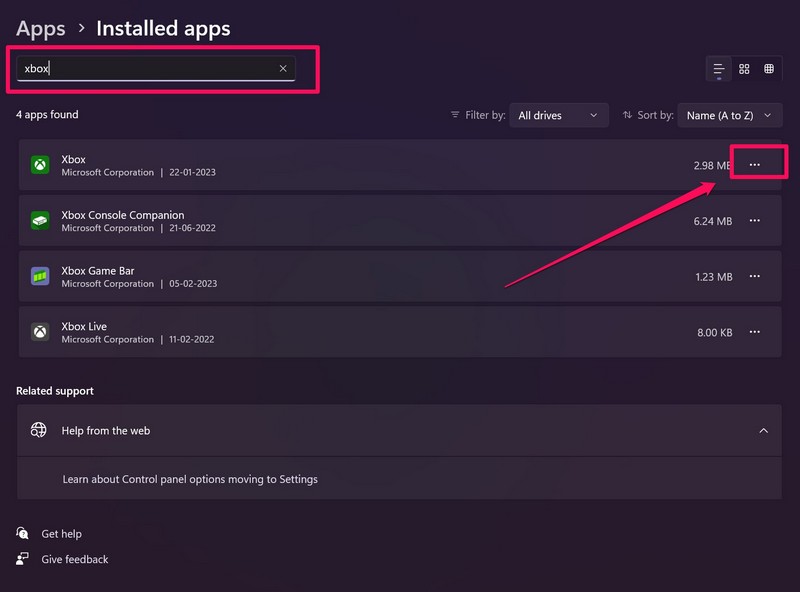The height and width of the screenshot is (592, 800).
Task: Open more options for Xbox Live
Action: 755,332
